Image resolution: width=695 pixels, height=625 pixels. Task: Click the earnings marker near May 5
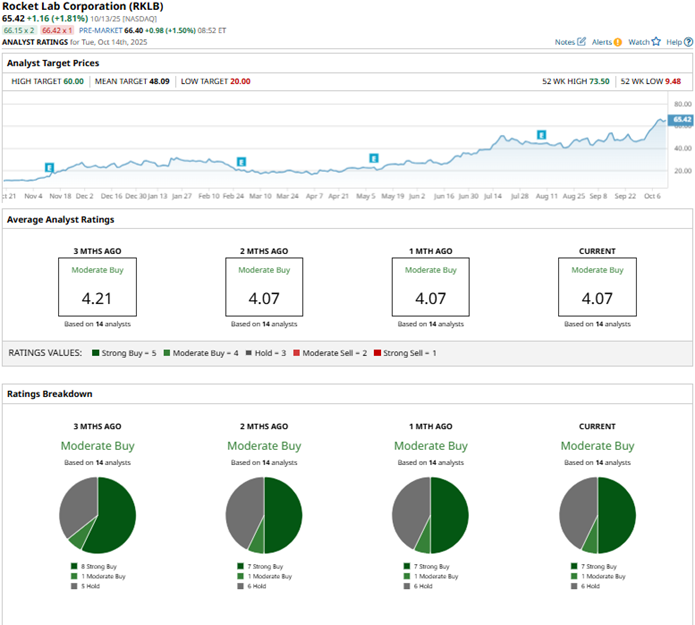[x=374, y=158]
